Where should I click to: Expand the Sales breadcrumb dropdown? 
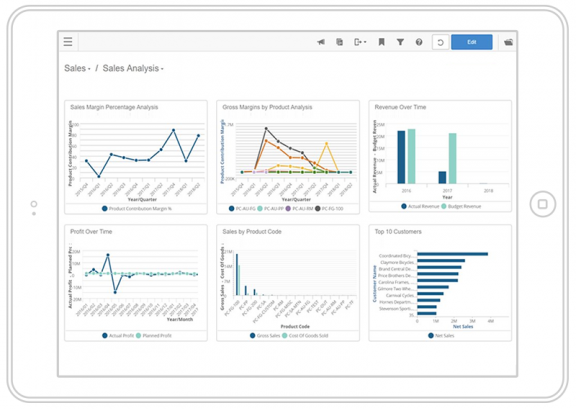point(77,68)
